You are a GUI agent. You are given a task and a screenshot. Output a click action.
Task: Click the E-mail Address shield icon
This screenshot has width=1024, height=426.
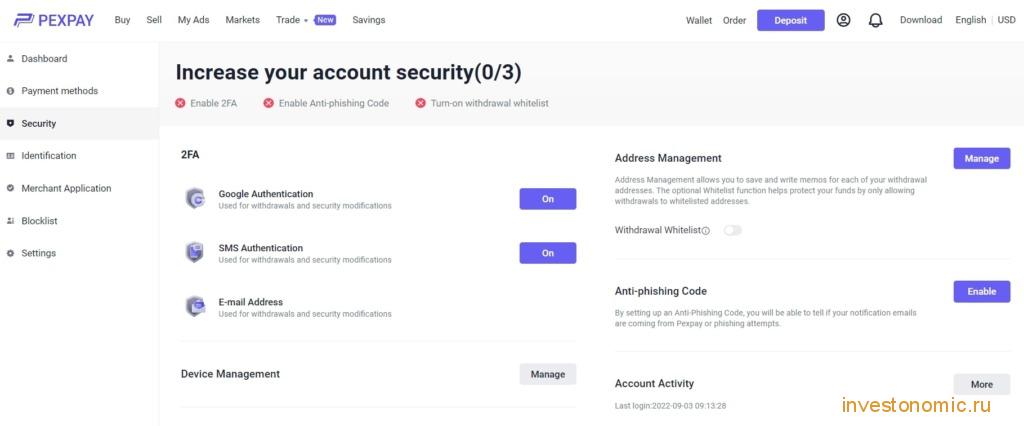(x=195, y=306)
